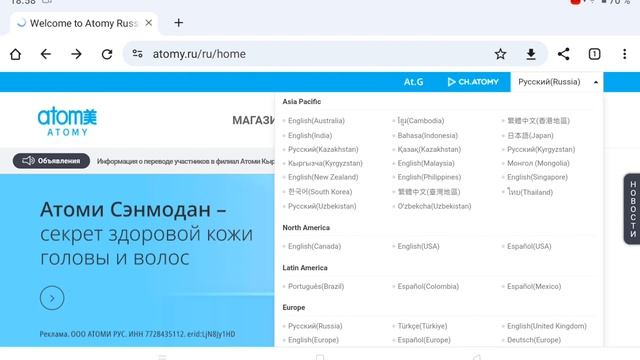Select Русский(Russia) in Europe list
The image size is (640, 360).
[315, 326]
